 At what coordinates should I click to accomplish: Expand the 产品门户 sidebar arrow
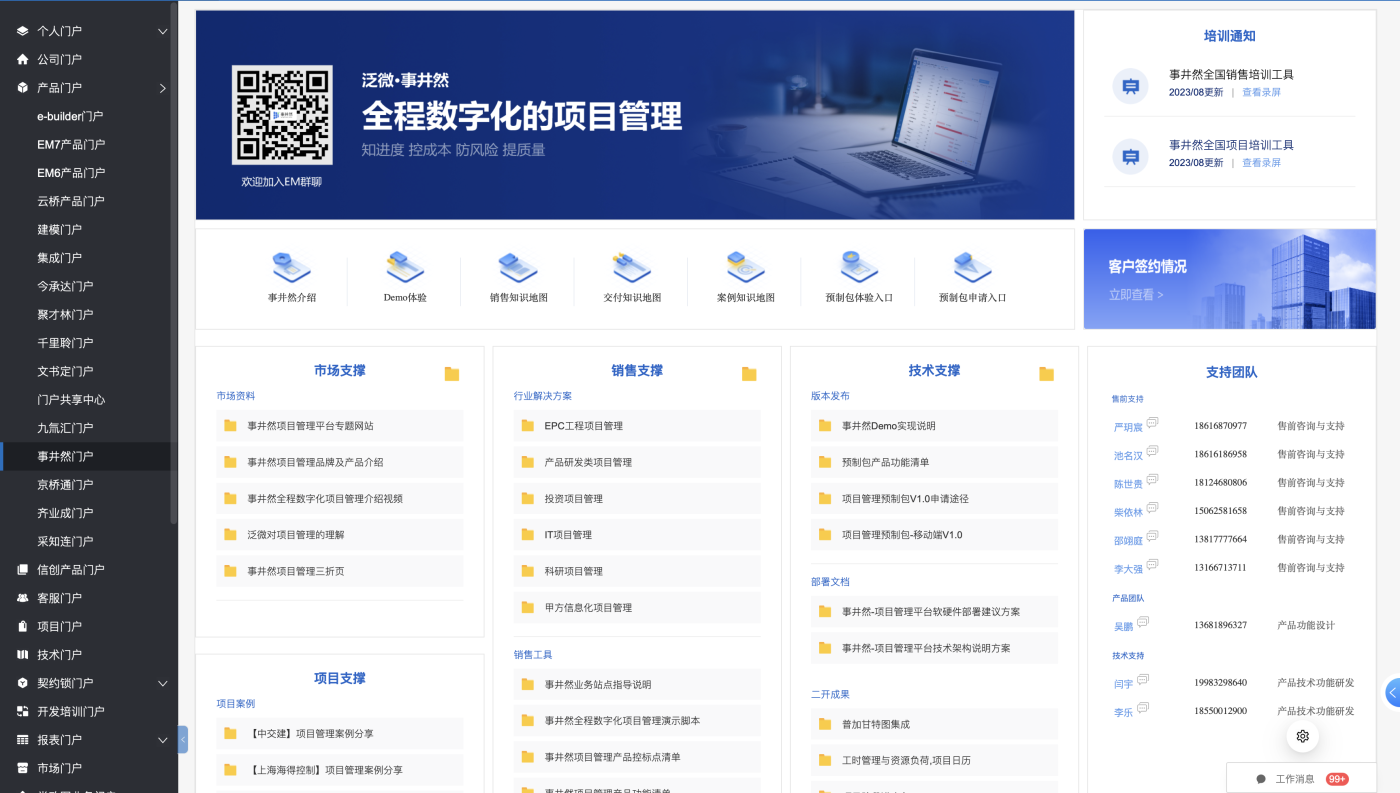[163, 88]
